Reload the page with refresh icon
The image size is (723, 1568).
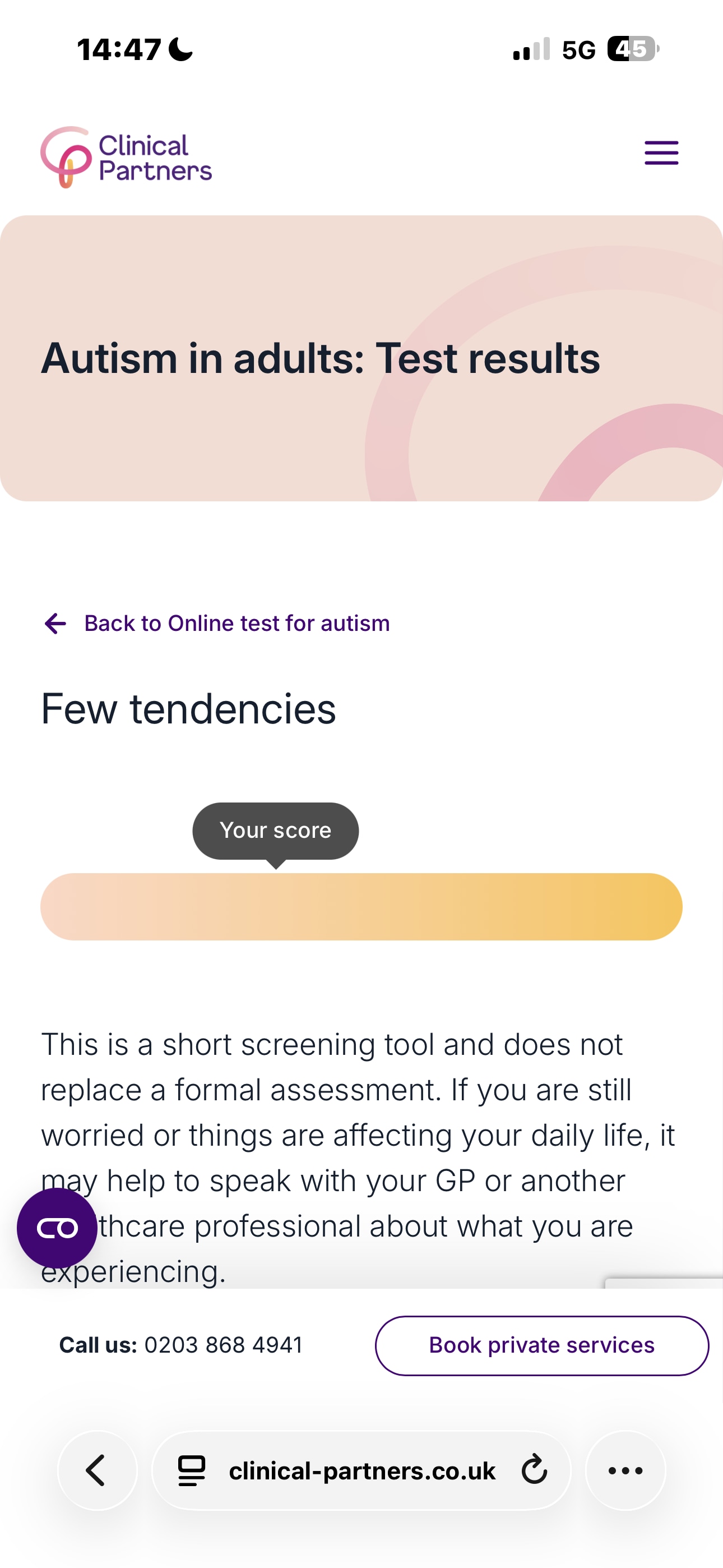[x=534, y=1470]
